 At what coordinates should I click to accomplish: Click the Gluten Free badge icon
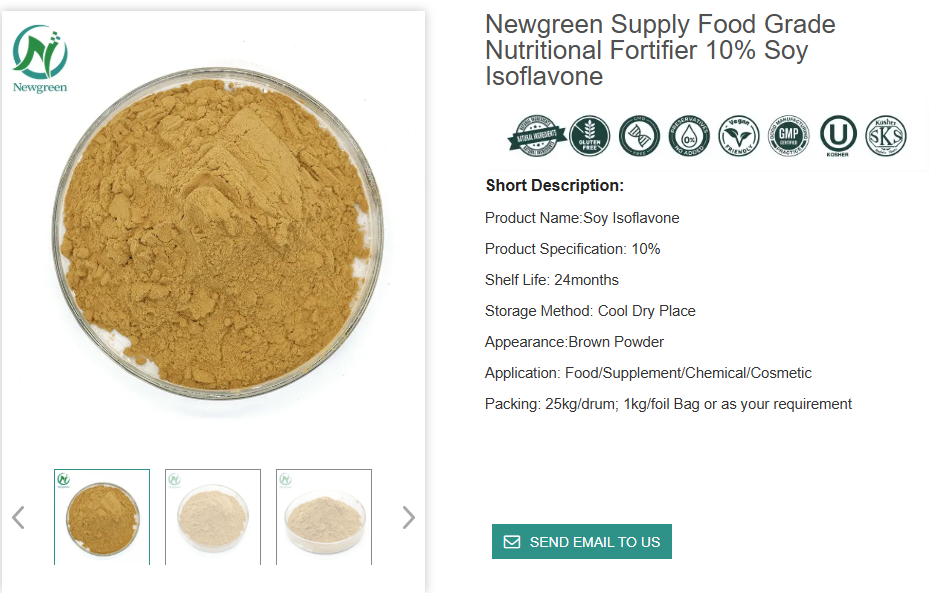(589, 136)
